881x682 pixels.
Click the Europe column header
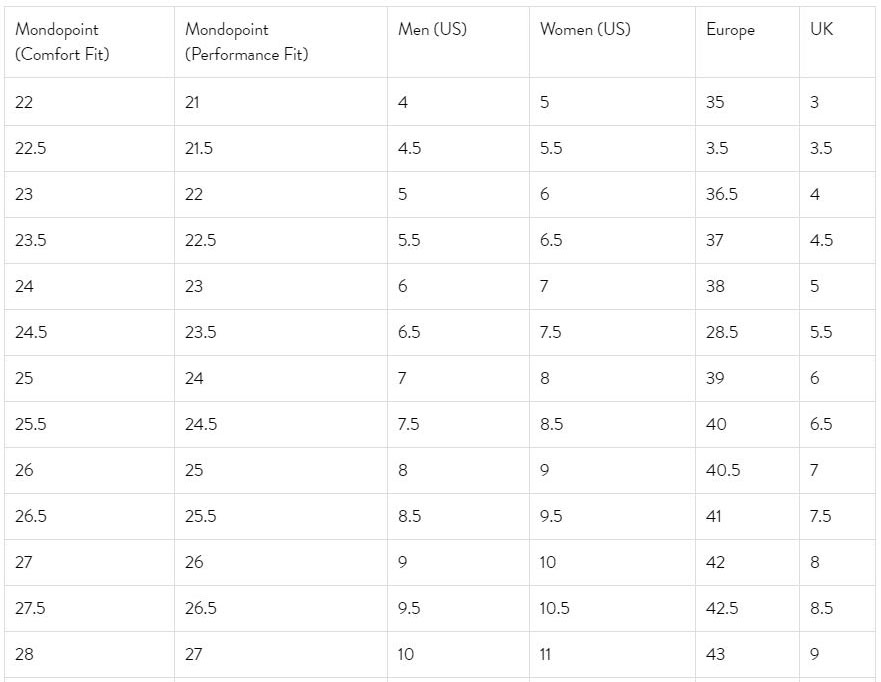730,30
